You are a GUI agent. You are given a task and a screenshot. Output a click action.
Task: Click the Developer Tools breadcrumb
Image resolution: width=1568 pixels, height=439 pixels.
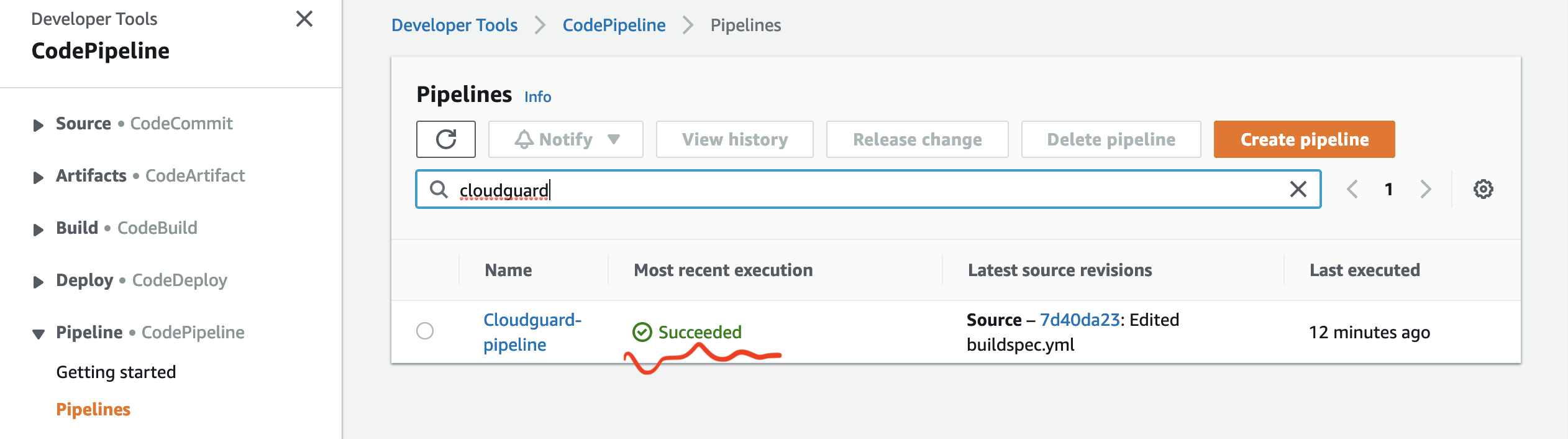pyautogui.click(x=454, y=25)
